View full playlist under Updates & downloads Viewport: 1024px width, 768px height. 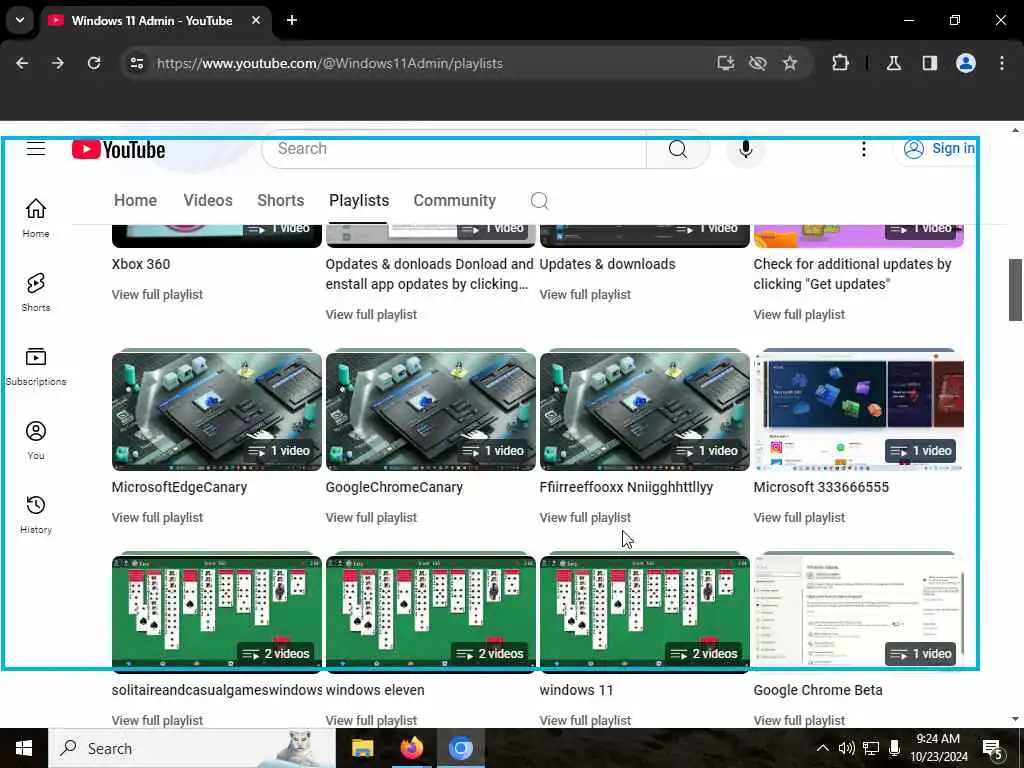[x=585, y=295]
